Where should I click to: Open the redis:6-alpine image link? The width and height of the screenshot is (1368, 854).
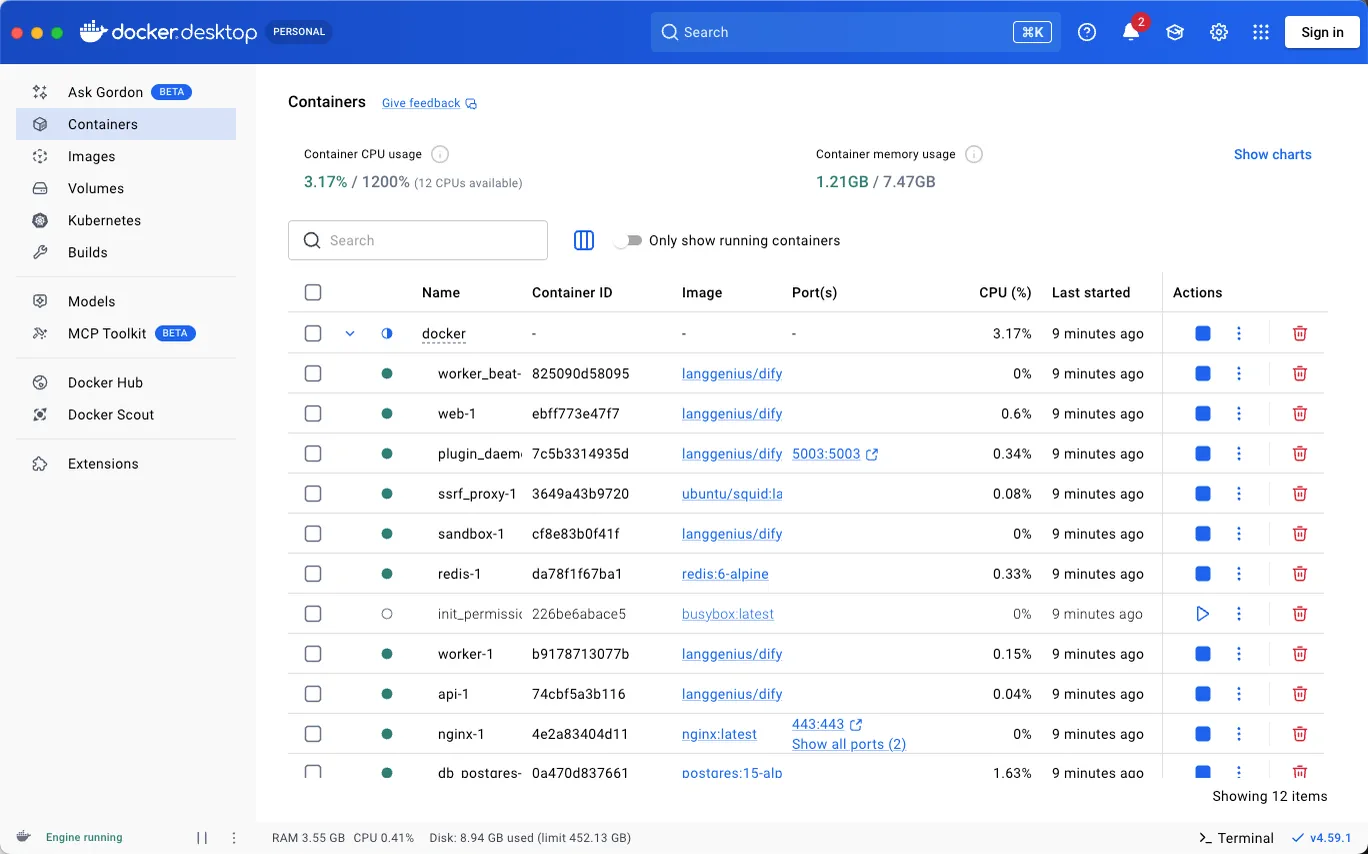click(x=725, y=574)
